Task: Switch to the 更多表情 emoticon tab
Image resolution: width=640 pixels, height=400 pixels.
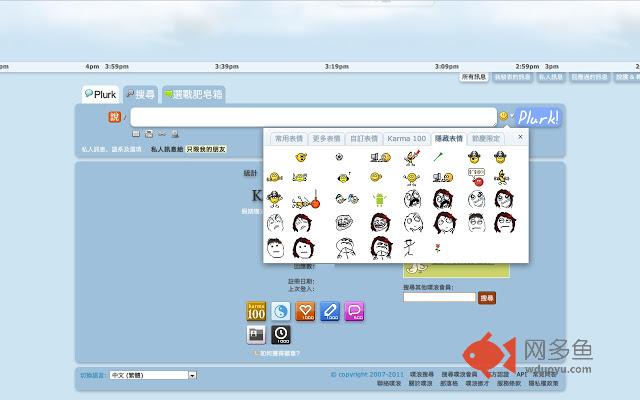Action: 326,139
